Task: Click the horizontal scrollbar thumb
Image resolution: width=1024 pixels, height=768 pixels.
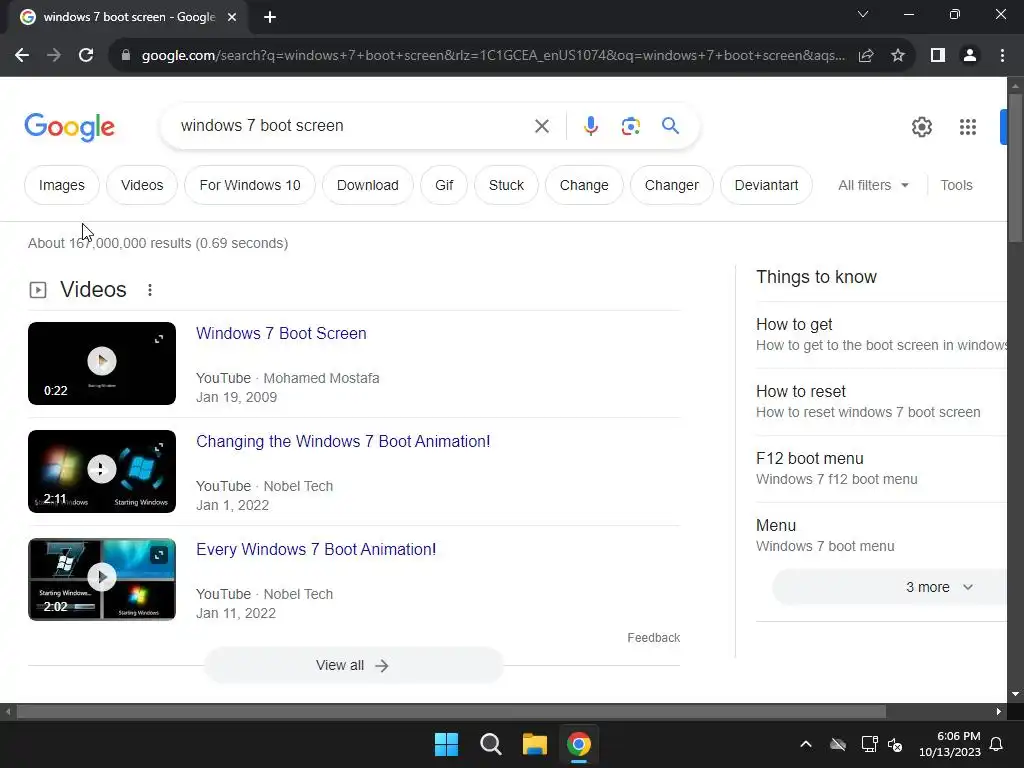Action: [451, 712]
